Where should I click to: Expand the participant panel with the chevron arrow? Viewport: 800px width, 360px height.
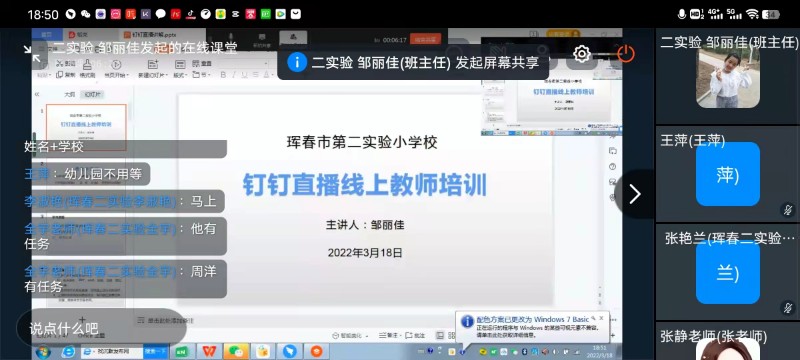pyautogui.click(x=635, y=194)
